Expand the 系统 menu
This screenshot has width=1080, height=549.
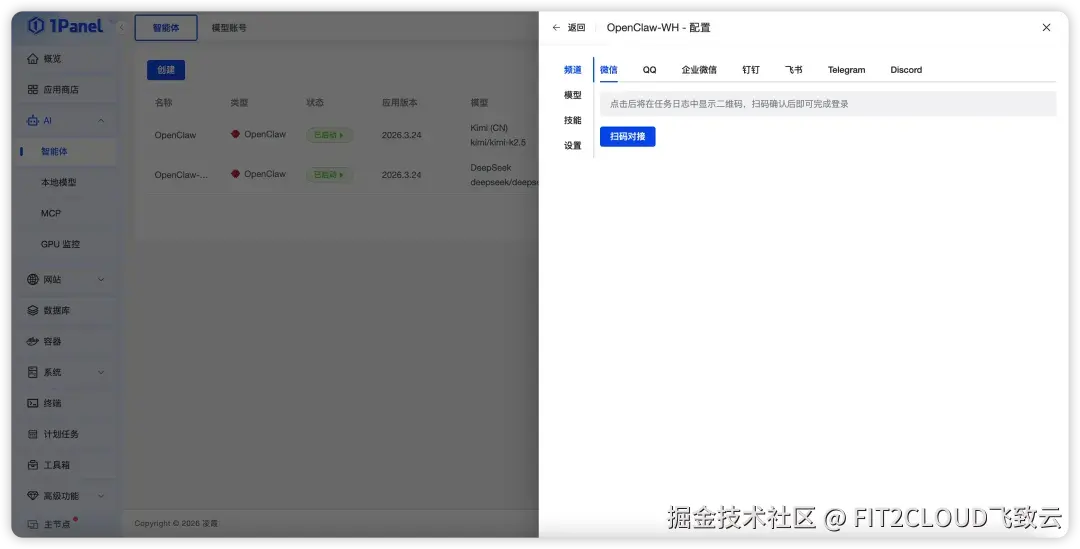point(101,372)
